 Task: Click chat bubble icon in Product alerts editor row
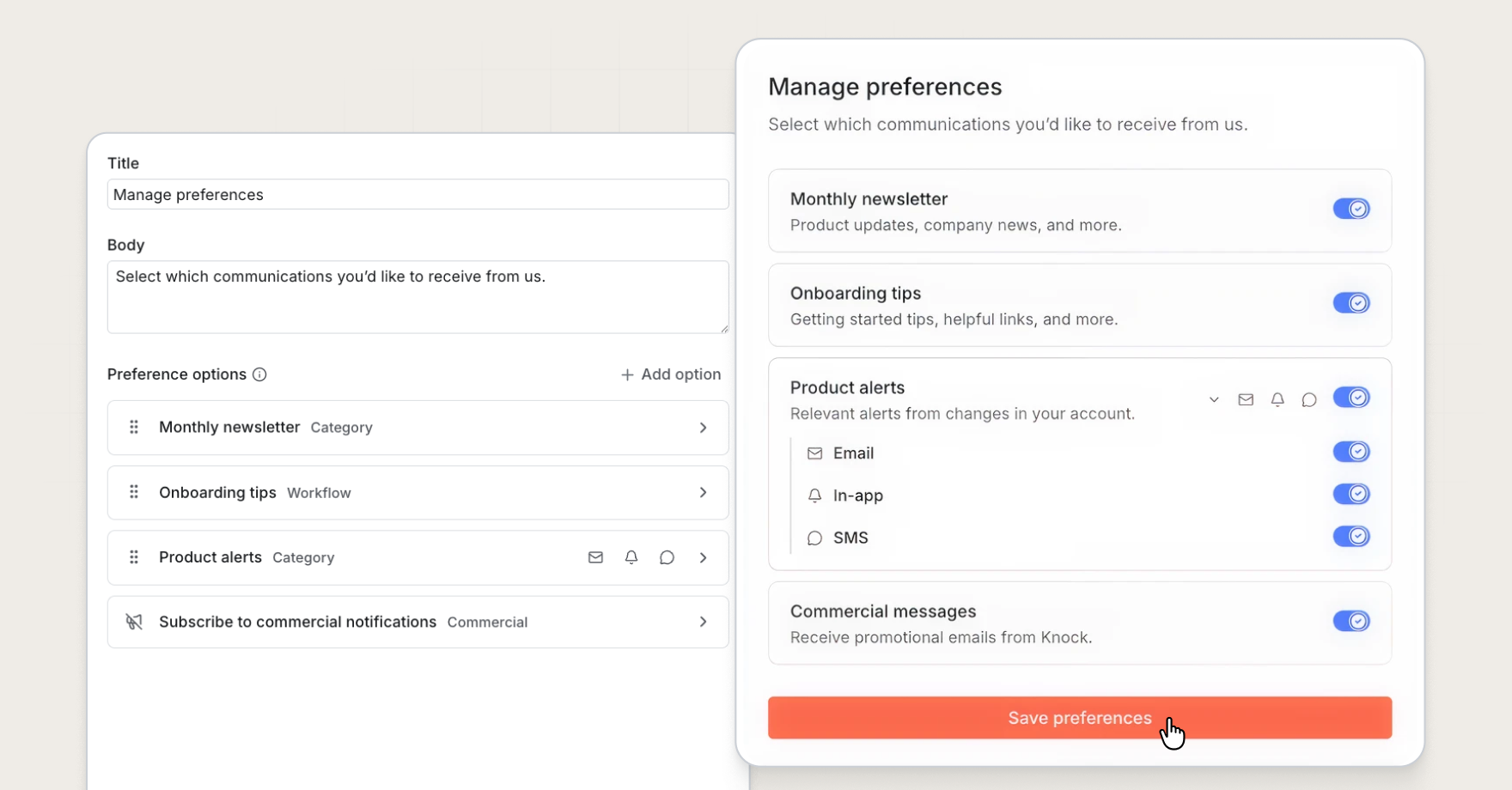pos(667,557)
